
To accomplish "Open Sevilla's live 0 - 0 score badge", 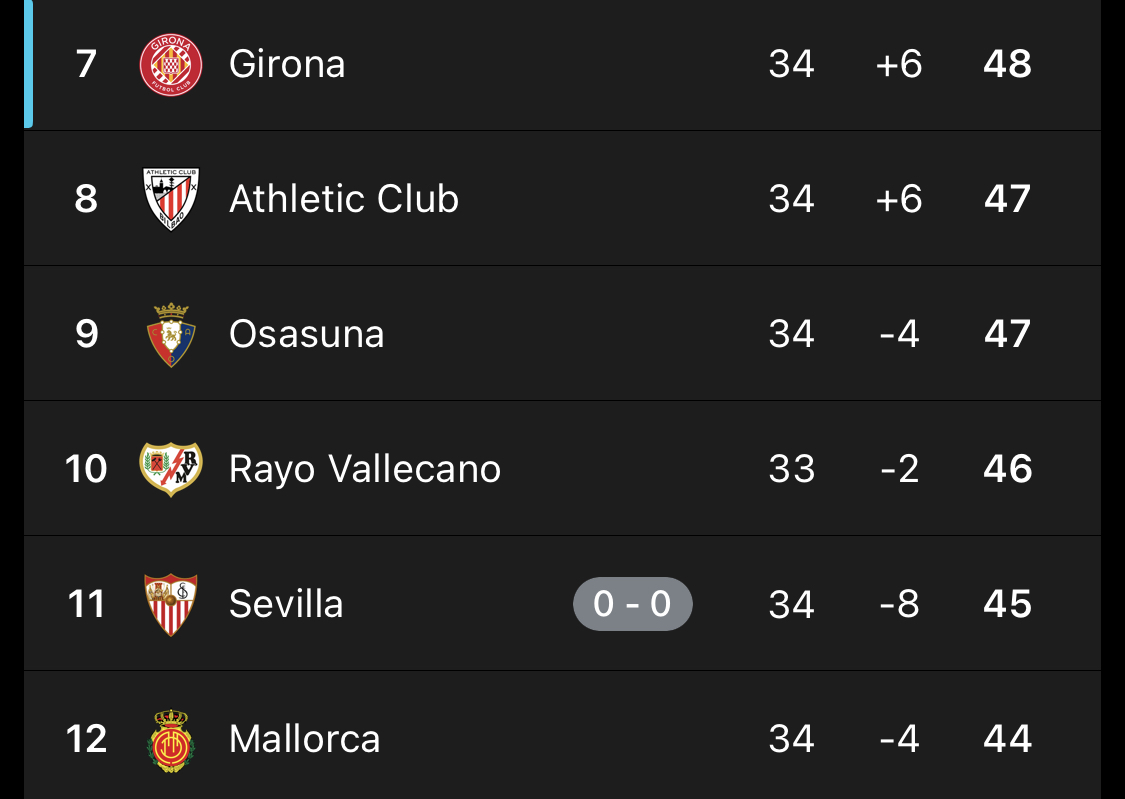I will click(x=632, y=604).
